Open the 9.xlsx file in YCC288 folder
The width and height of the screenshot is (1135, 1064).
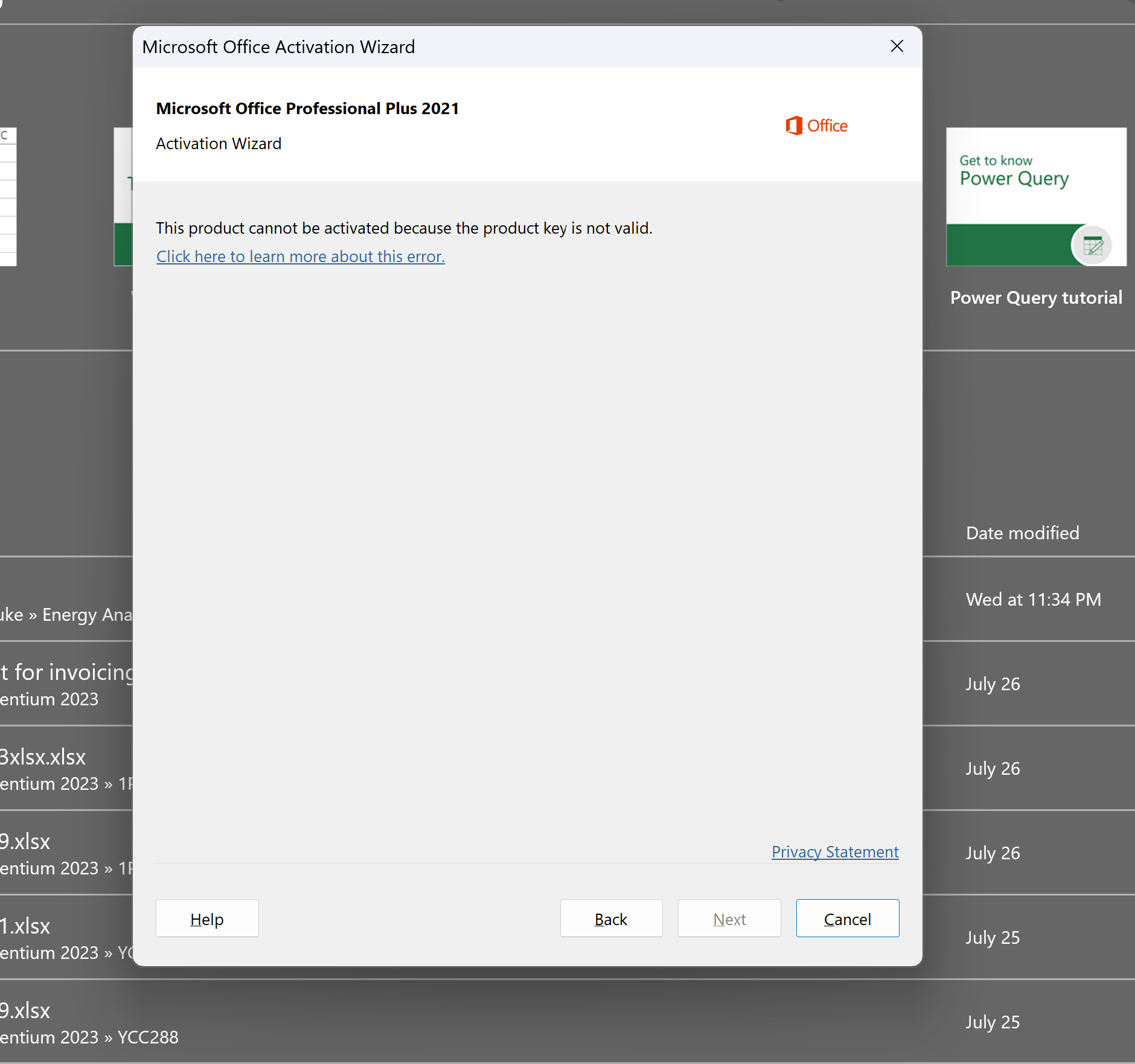click(25, 1011)
